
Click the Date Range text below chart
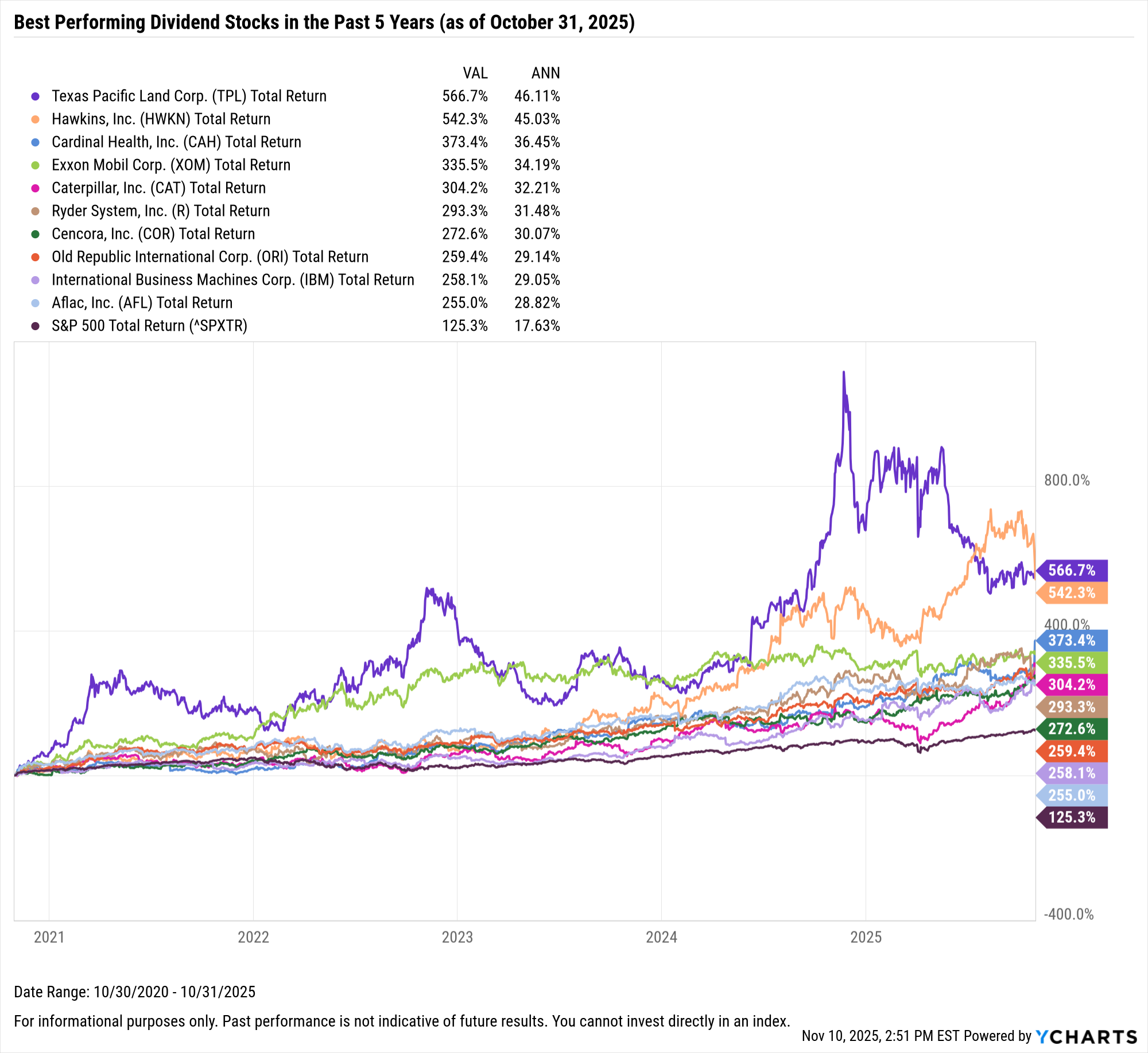[135, 992]
